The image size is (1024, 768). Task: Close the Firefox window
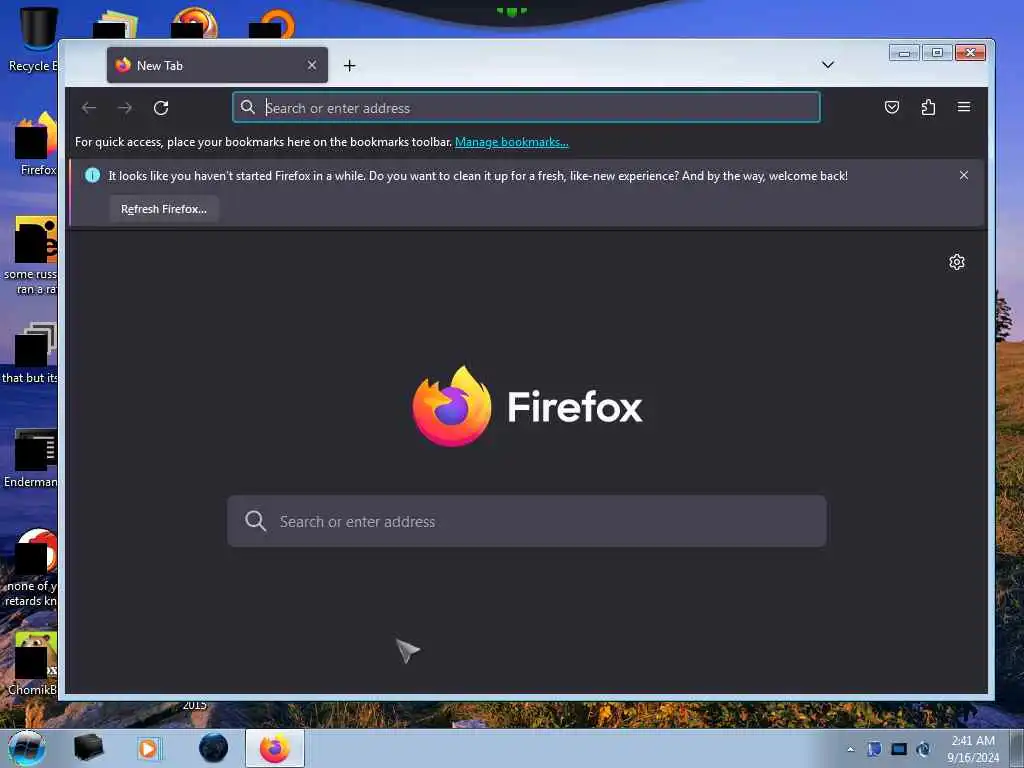970,53
